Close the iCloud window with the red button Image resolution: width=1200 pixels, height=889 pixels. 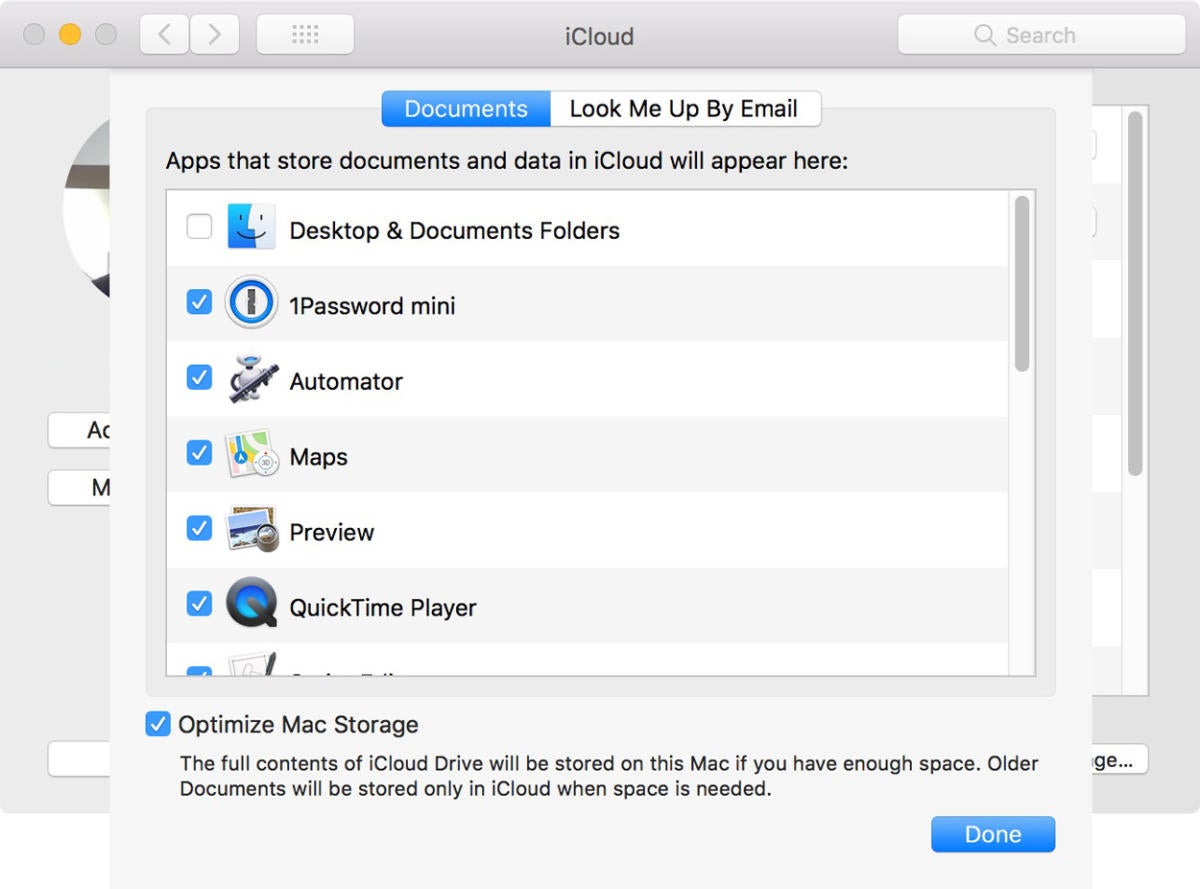tap(34, 35)
